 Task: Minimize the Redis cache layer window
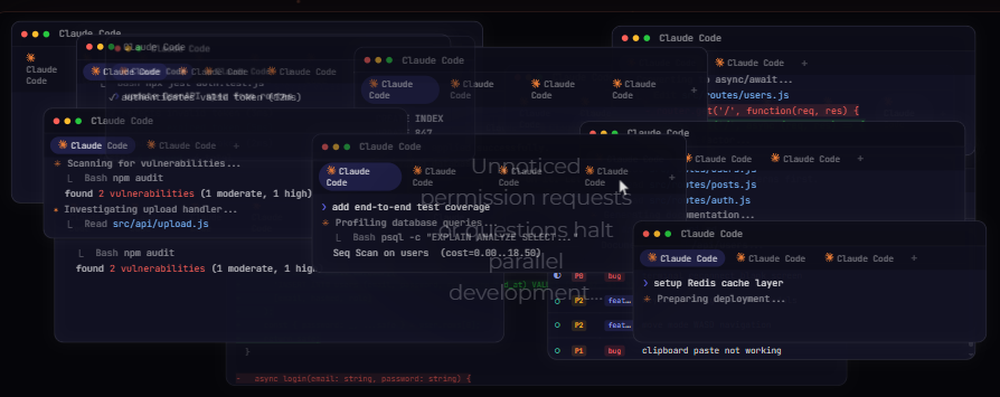pyautogui.click(x=657, y=234)
